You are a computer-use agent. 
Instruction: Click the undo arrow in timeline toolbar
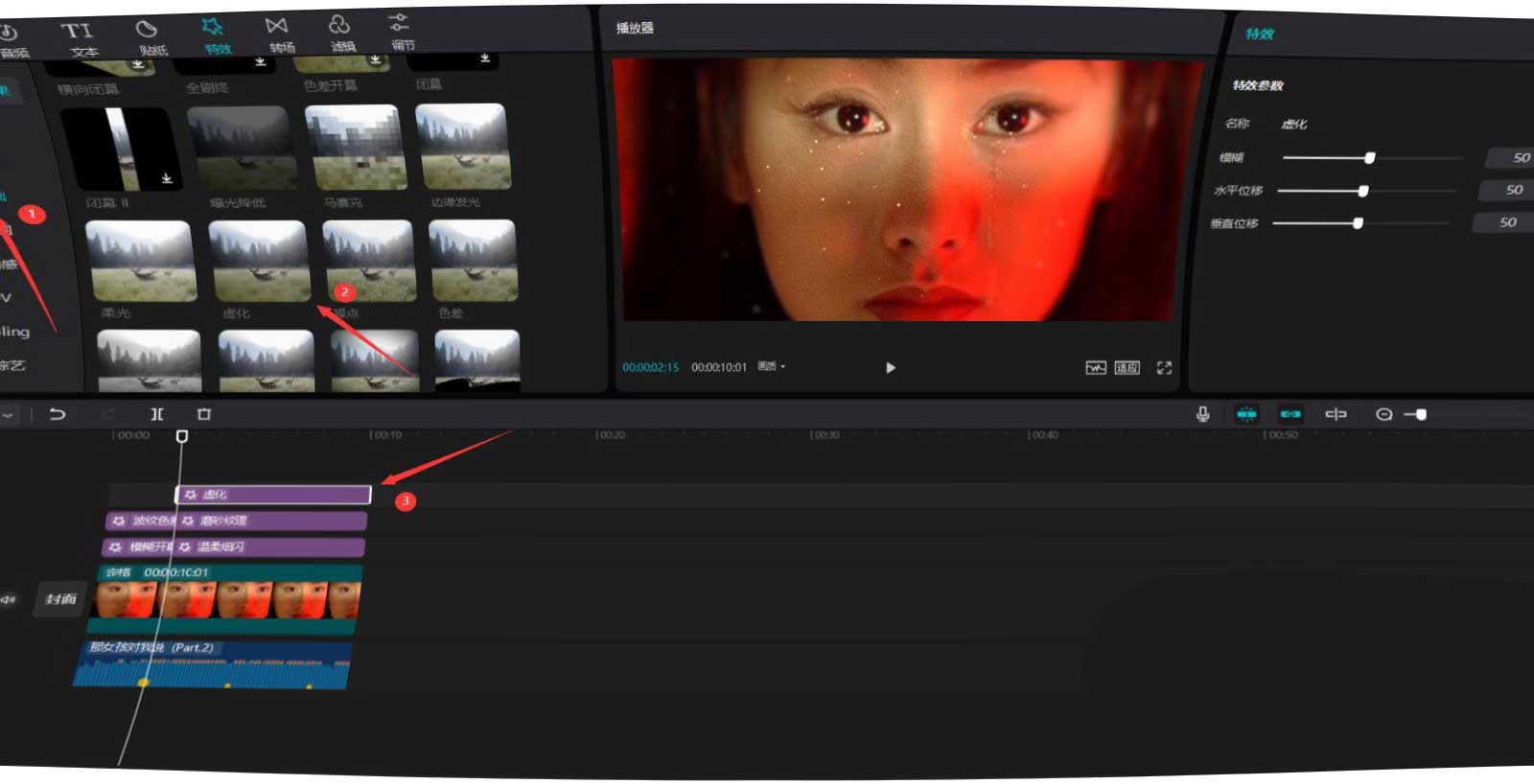[x=58, y=414]
